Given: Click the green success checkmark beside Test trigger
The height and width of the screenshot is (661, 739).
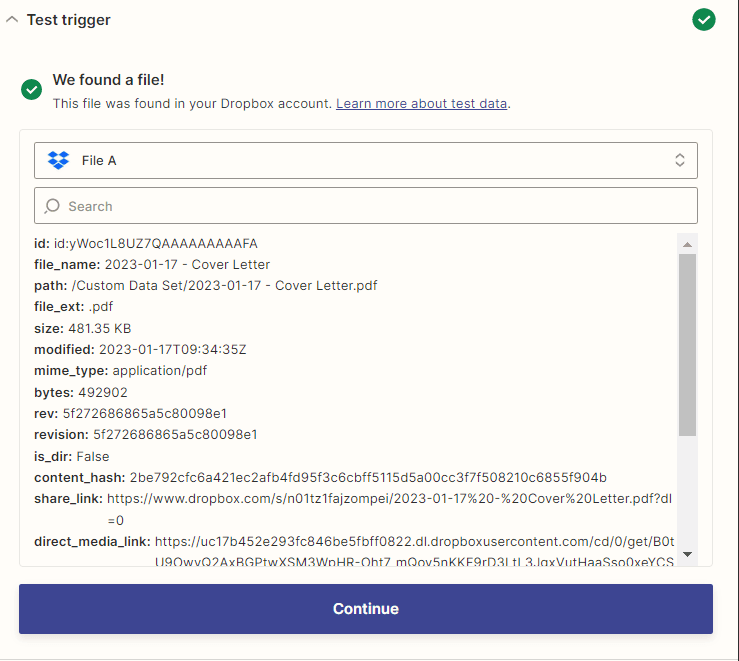Looking at the screenshot, I should (705, 20).
